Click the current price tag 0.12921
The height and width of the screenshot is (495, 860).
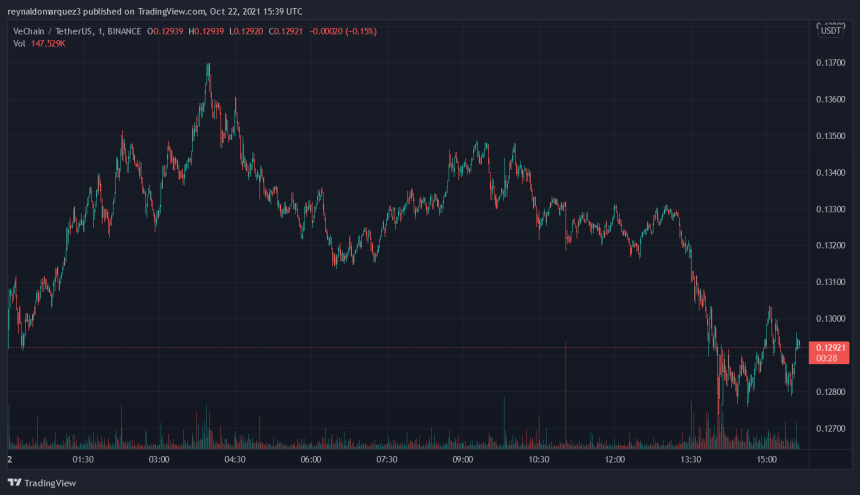click(x=829, y=352)
